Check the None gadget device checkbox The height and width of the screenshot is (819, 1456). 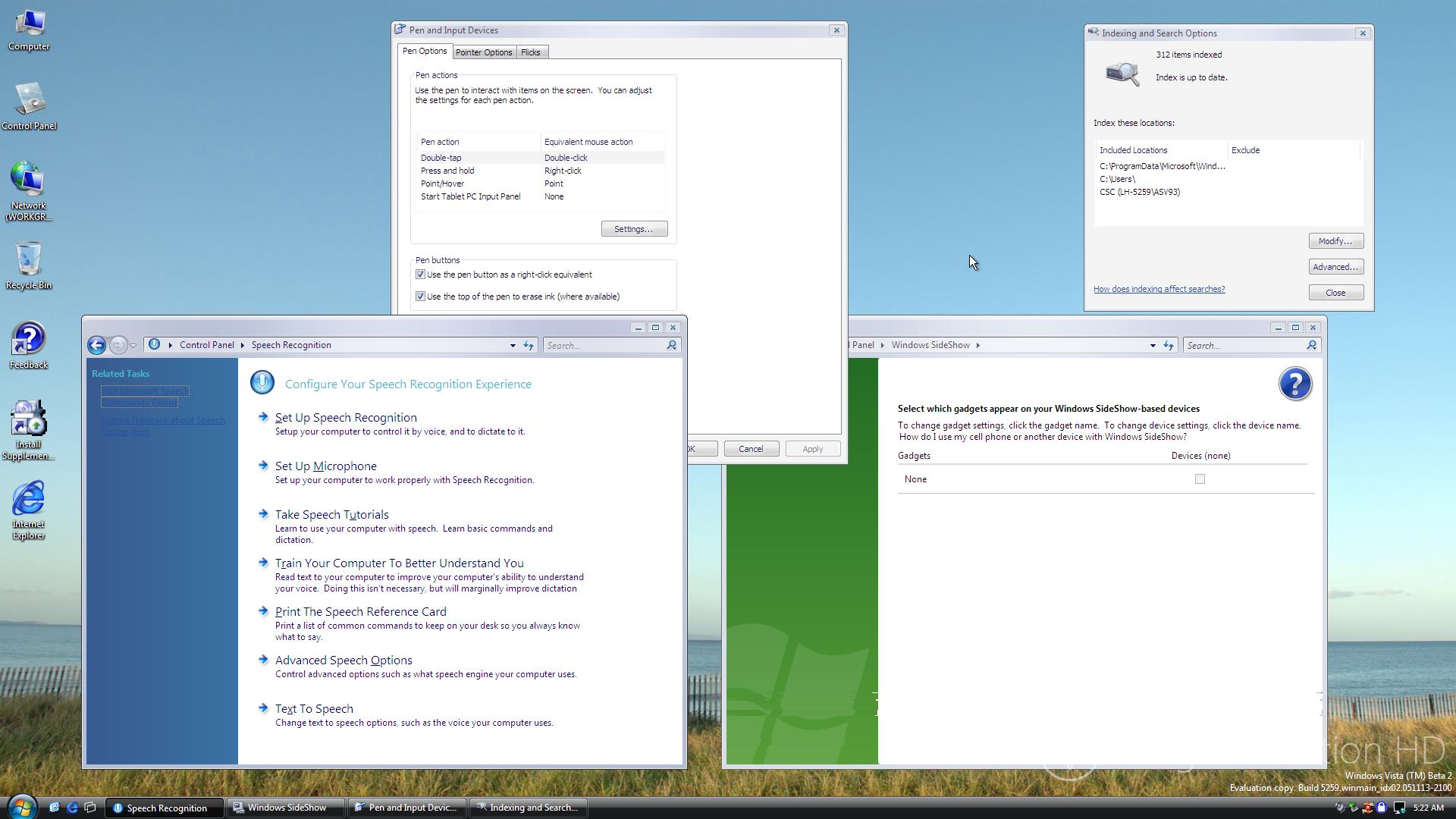pyautogui.click(x=1200, y=479)
